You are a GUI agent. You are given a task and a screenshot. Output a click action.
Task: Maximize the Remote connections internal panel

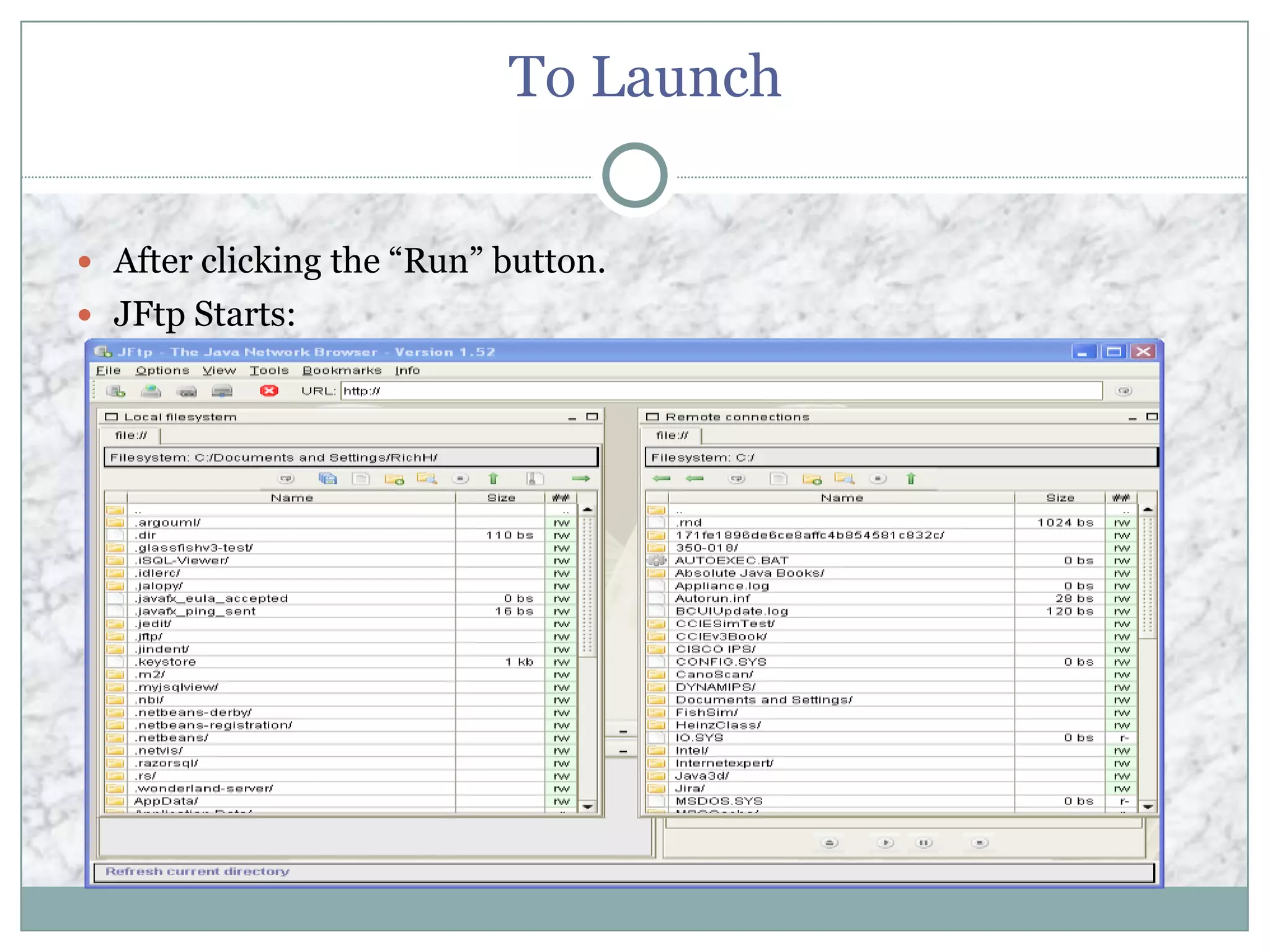click(1152, 416)
